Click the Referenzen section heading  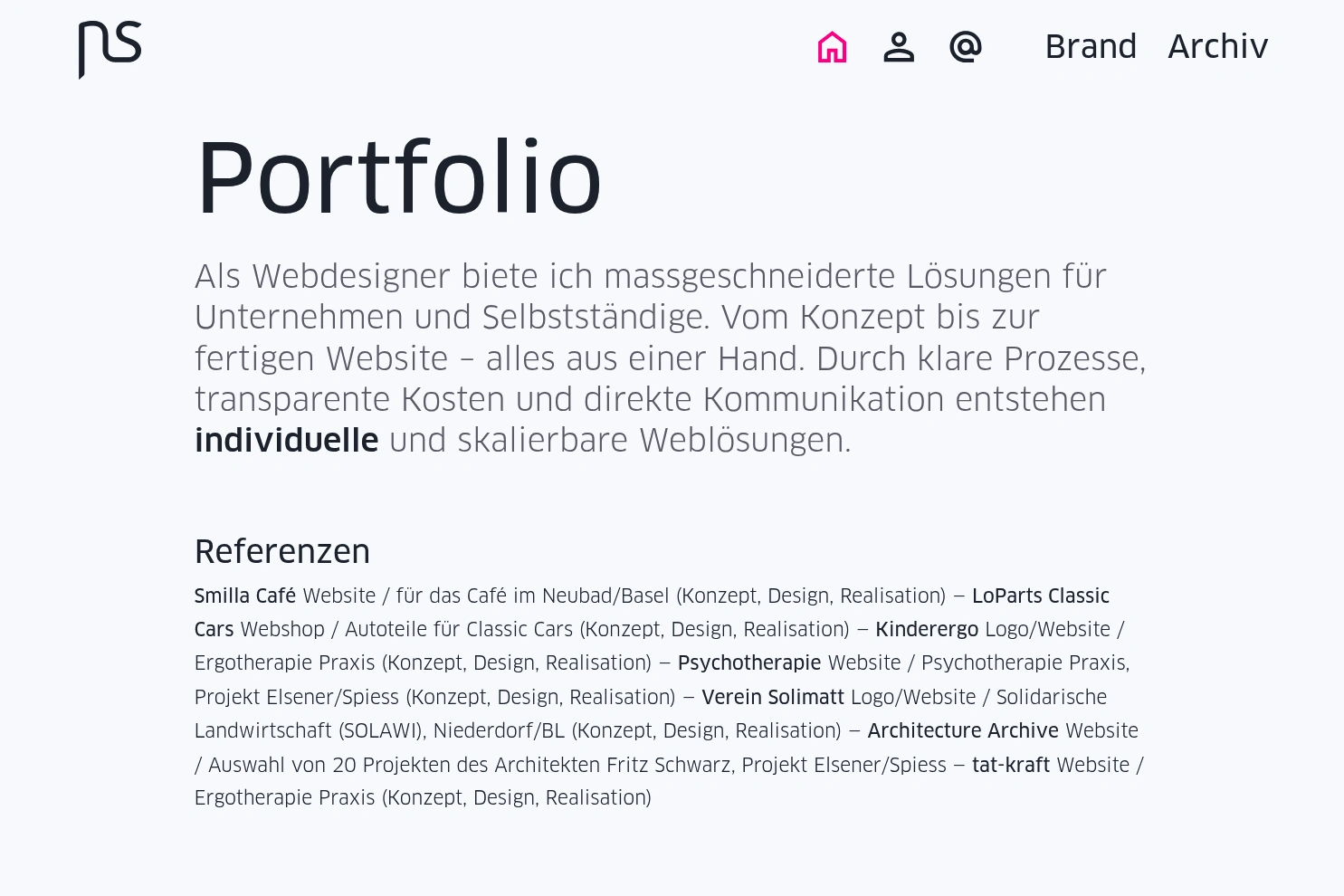(281, 552)
